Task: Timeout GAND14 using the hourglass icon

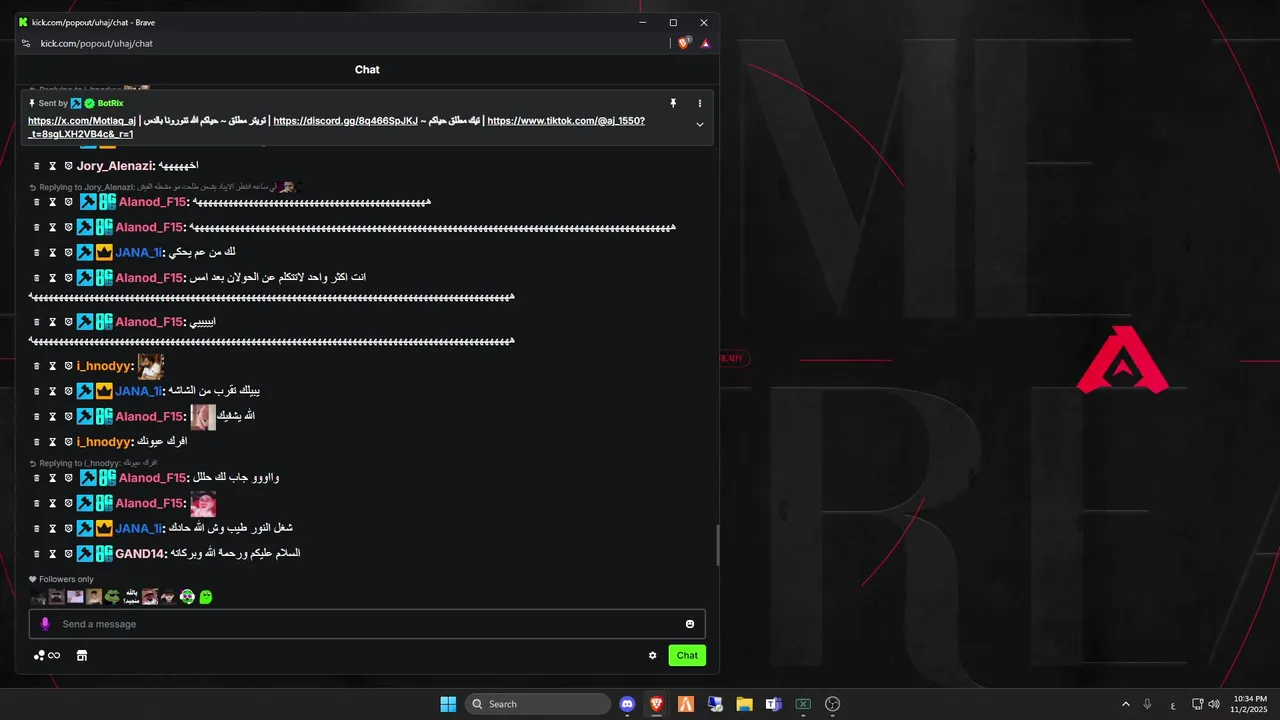Action: tap(53, 554)
